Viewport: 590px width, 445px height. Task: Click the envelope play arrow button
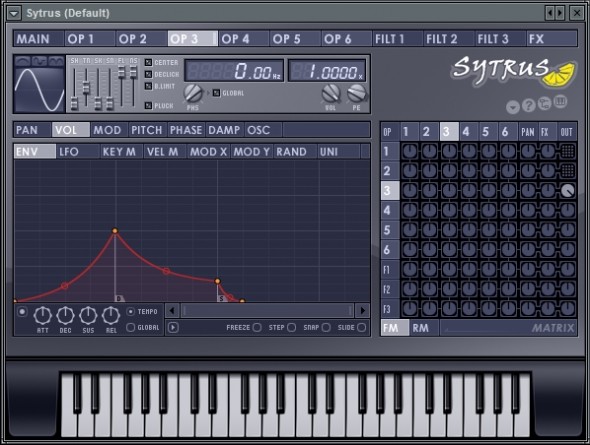click(x=173, y=328)
